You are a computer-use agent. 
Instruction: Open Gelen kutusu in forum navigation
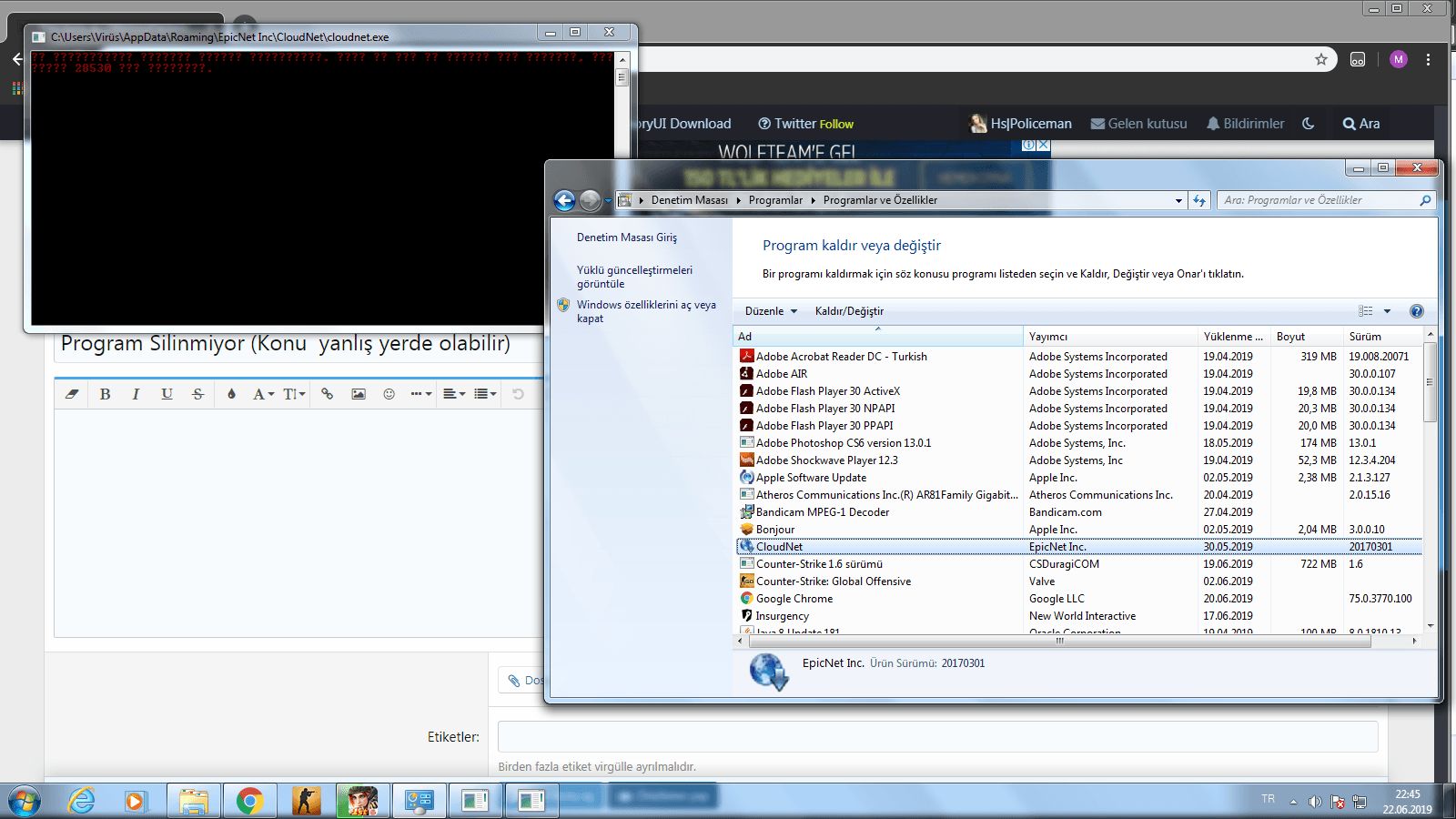click(x=1138, y=124)
